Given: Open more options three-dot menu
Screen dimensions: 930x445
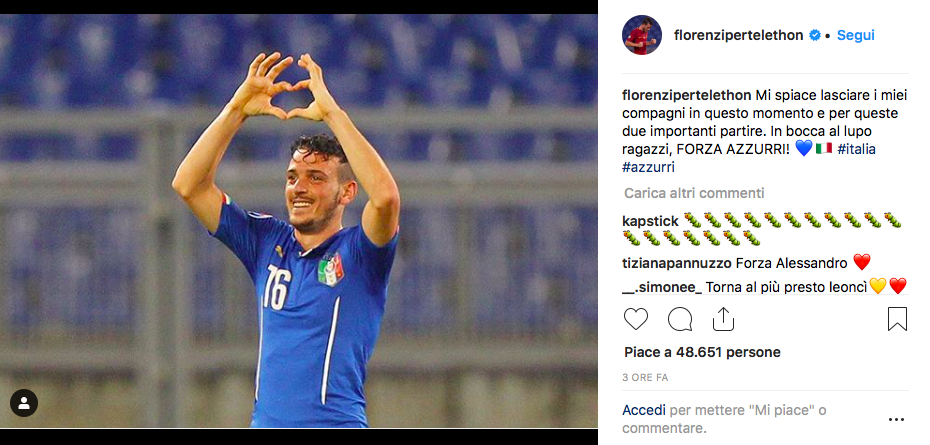Looking at the screenshot, I should point(896,419).
